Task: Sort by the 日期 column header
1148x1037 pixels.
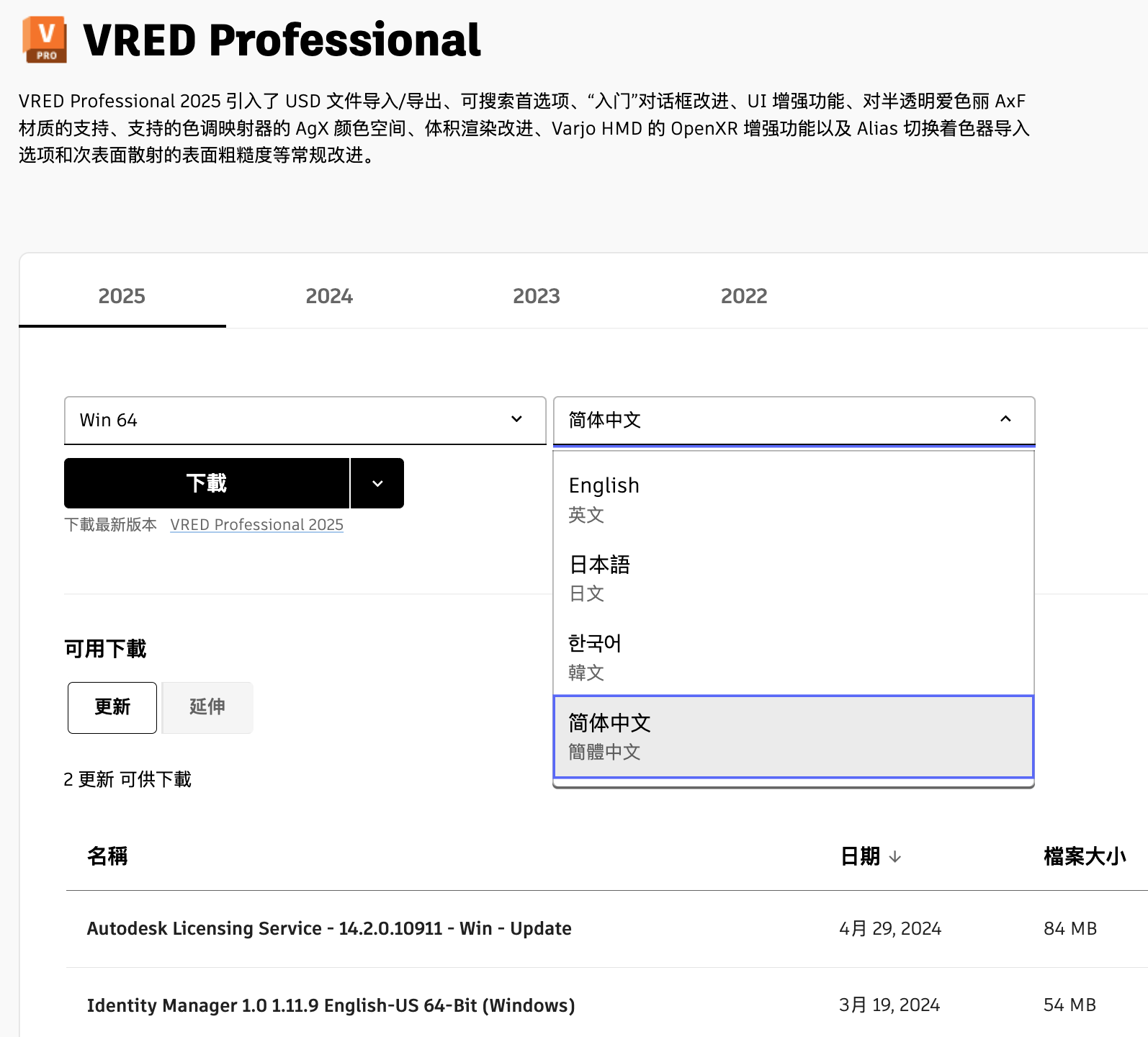Action: click(860, 856)
